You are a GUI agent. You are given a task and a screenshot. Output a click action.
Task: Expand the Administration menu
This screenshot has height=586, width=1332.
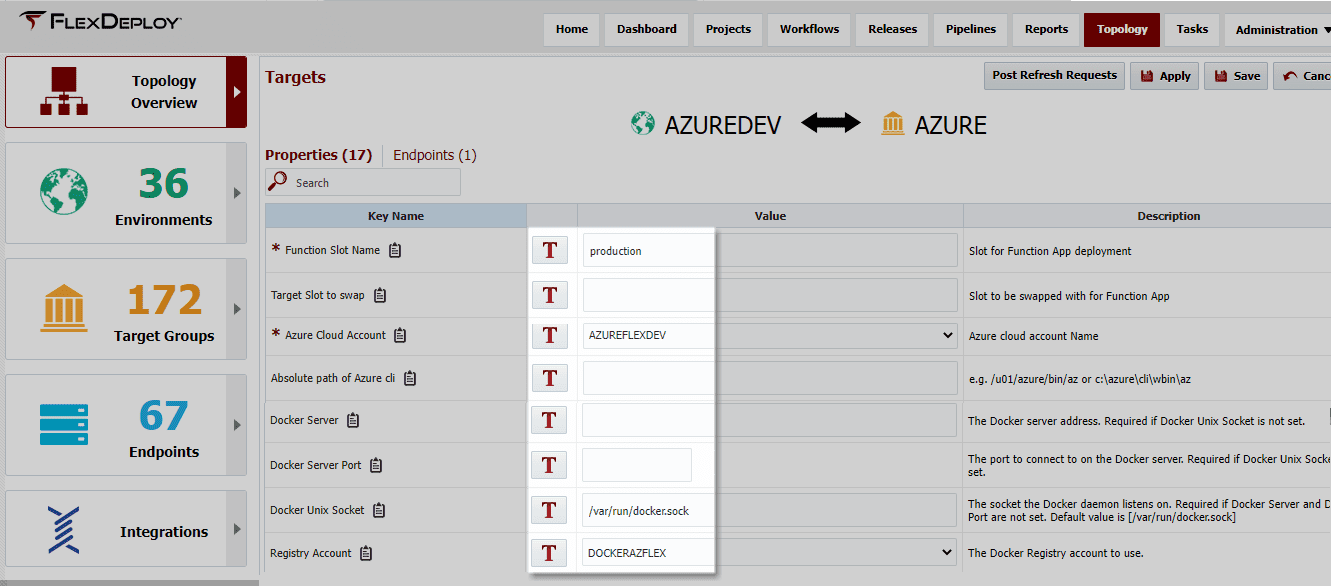[x=1276, y=30]
